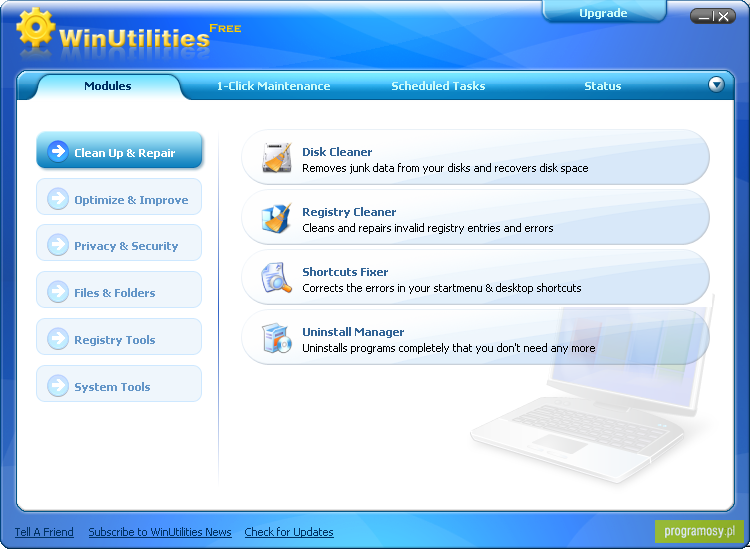Image resolution: width=750 pixels, height=549 pixels.
Task: Open the round dropdown arrow menu
Action: click(x=716, y=85)
